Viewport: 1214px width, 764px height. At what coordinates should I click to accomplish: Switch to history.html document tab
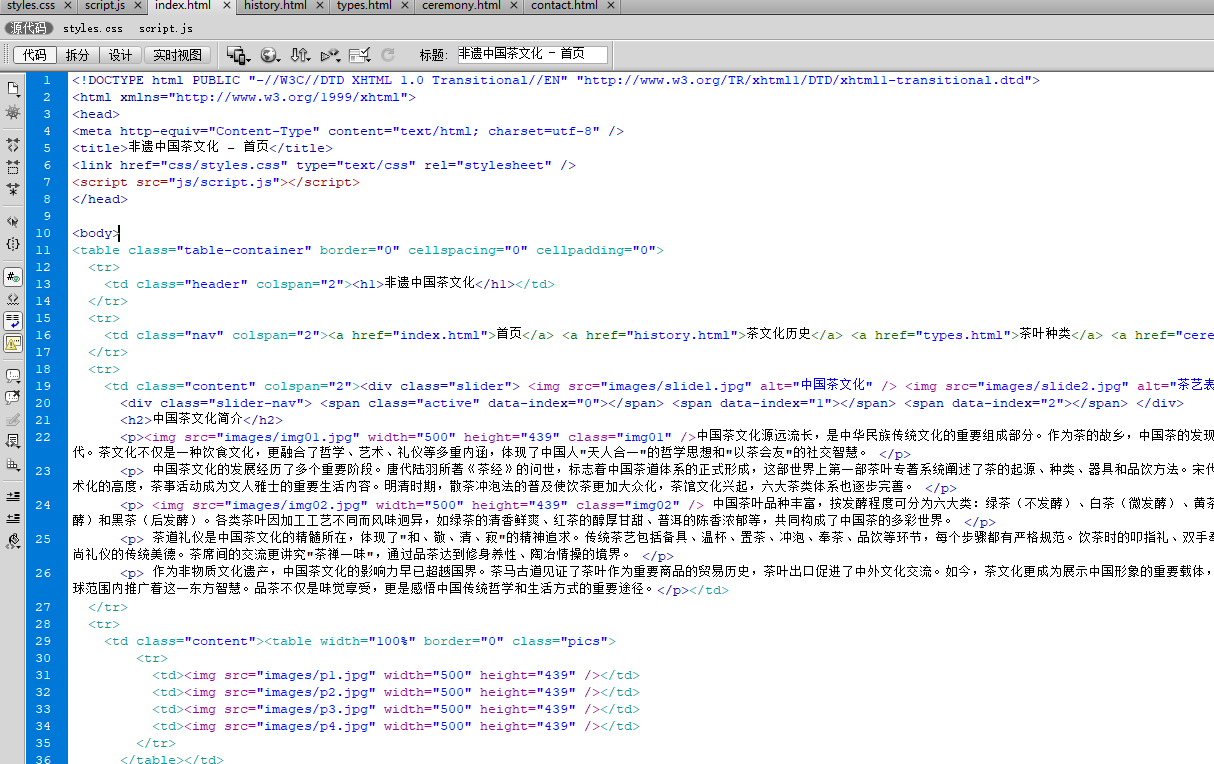point(275,6)
